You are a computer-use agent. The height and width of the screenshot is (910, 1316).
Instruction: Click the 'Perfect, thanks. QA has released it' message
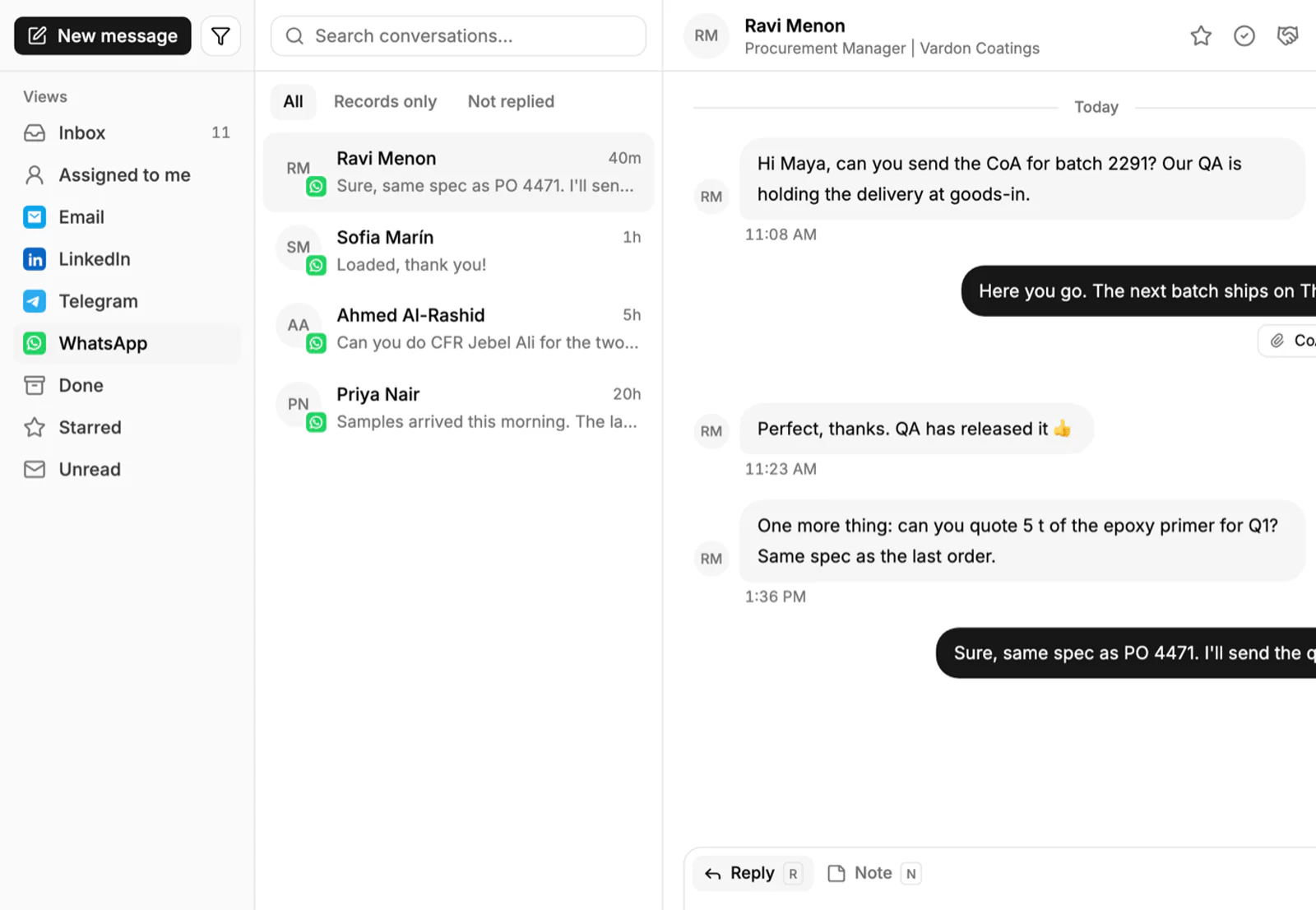[x=916, y=429]
